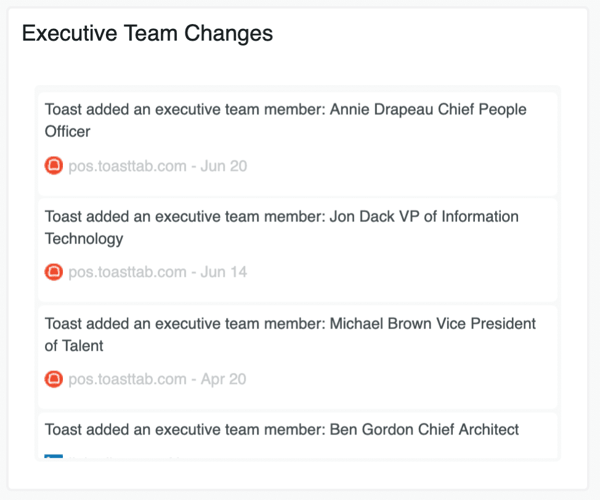Click "Annie Drapeau" name in first card
The width and height of the screenshot is (600, 500).
click(377, 110)
